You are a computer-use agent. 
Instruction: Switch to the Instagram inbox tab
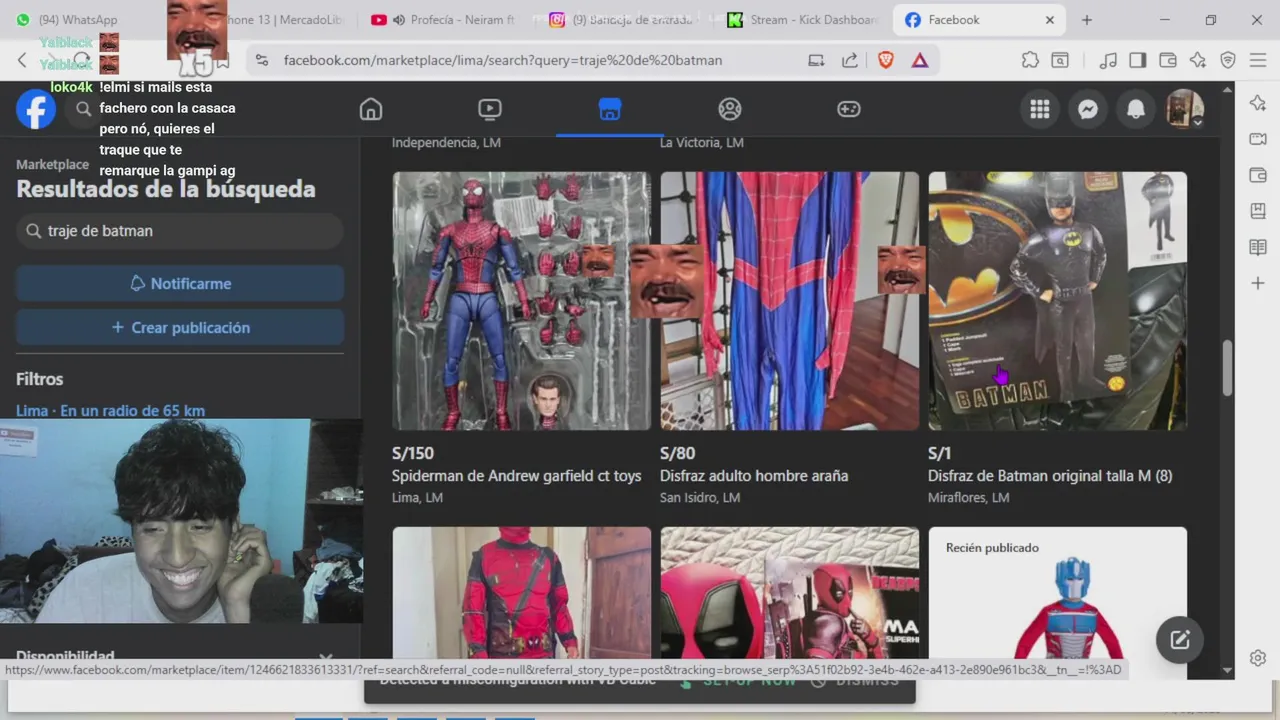(620, 20)
